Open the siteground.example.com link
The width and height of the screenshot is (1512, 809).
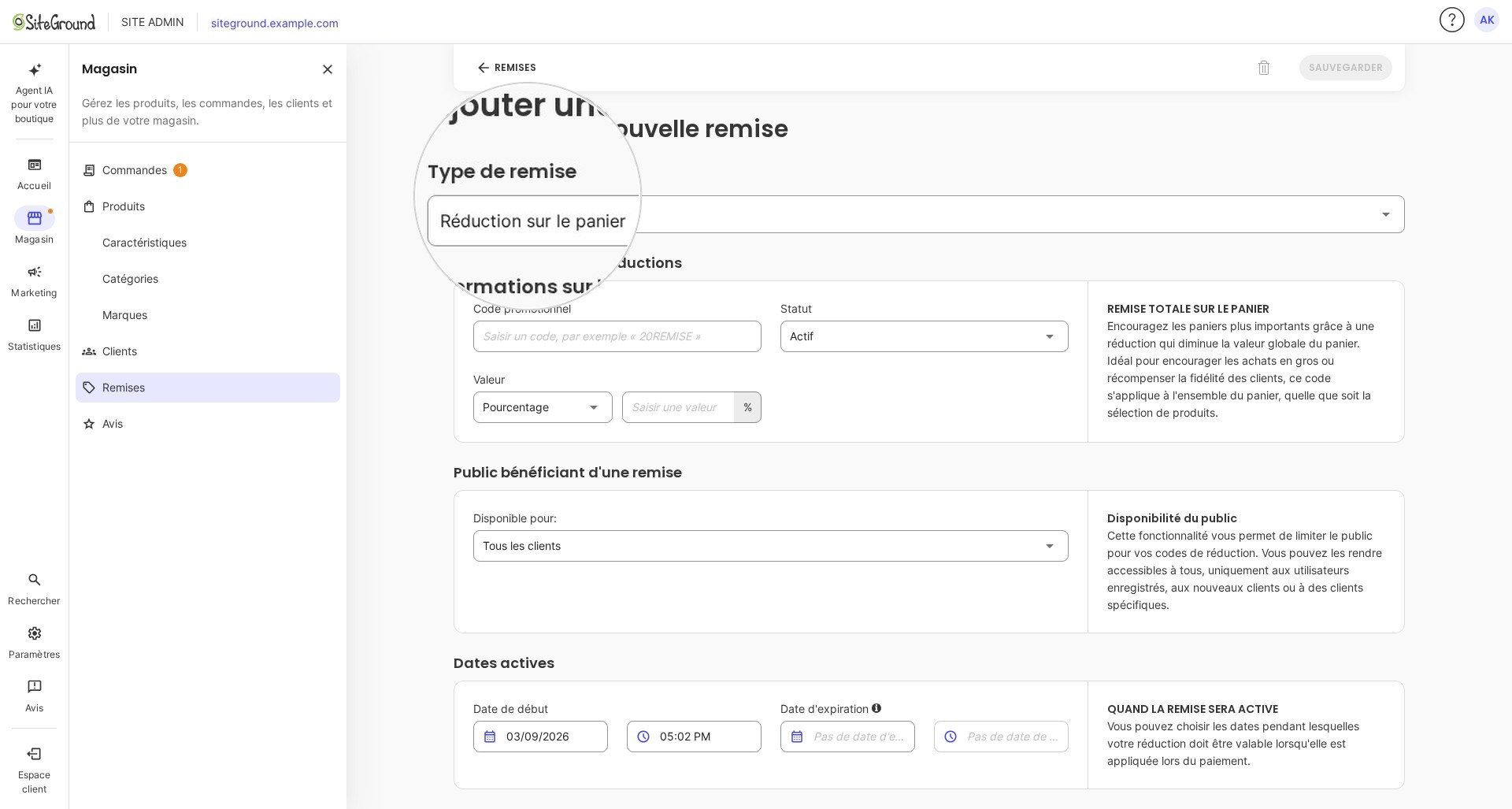tap(275, 23)
